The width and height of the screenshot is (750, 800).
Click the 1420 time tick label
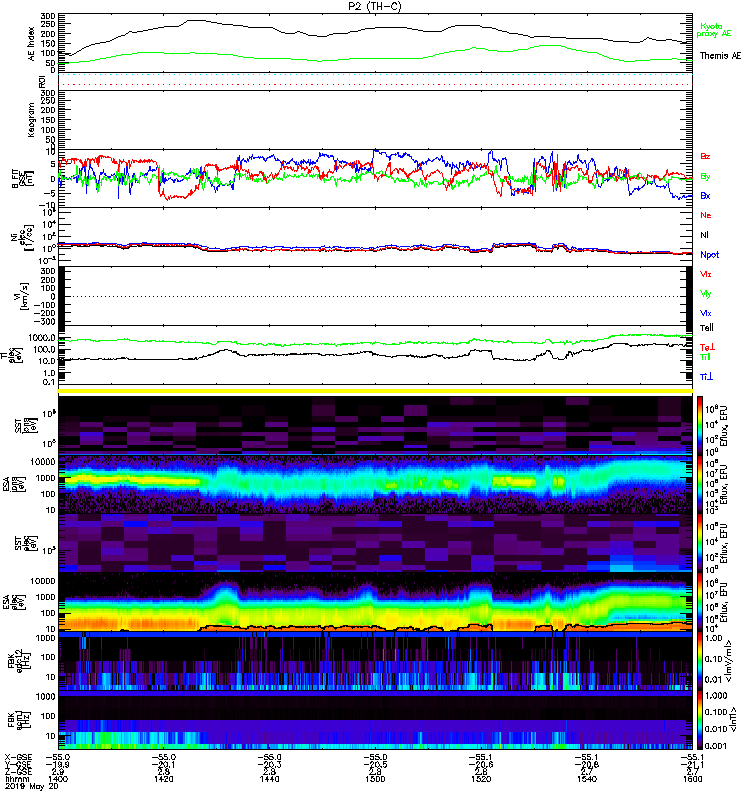(164, 779)
